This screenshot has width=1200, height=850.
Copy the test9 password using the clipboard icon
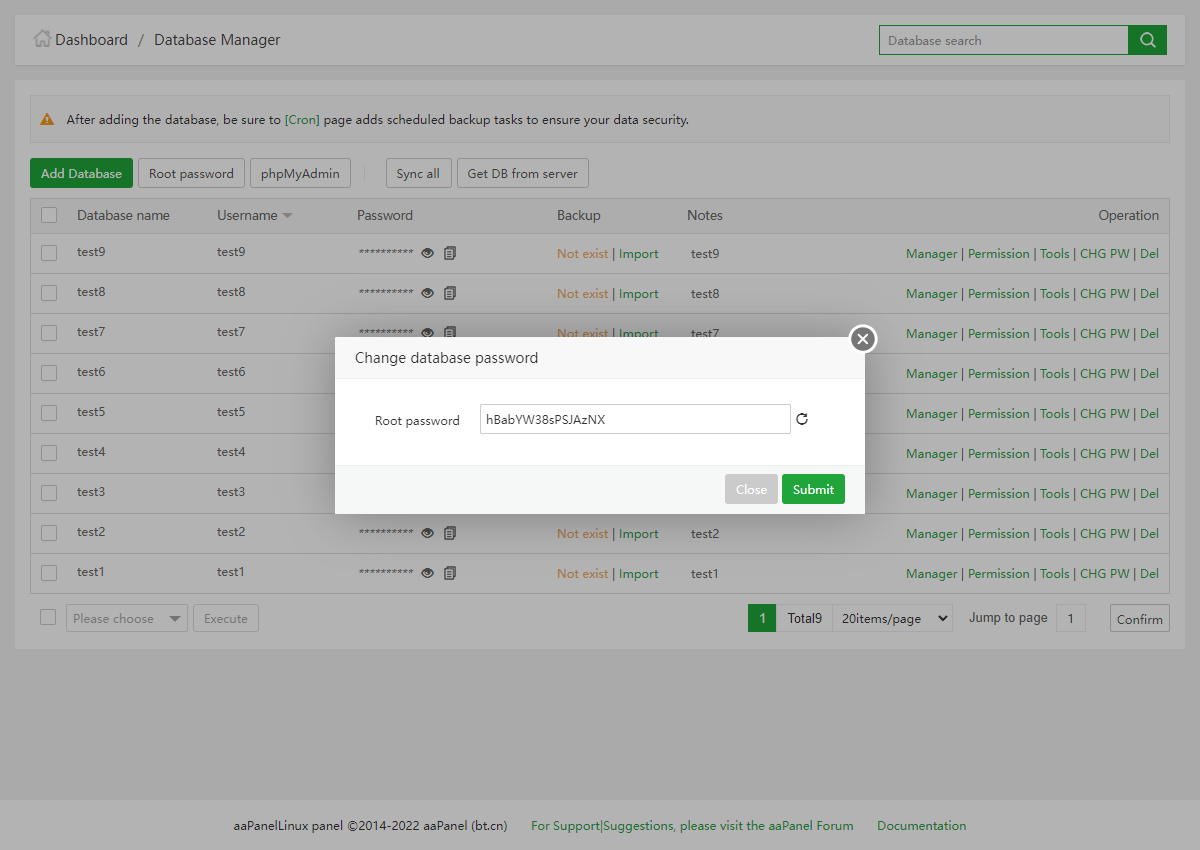(450, 253)
